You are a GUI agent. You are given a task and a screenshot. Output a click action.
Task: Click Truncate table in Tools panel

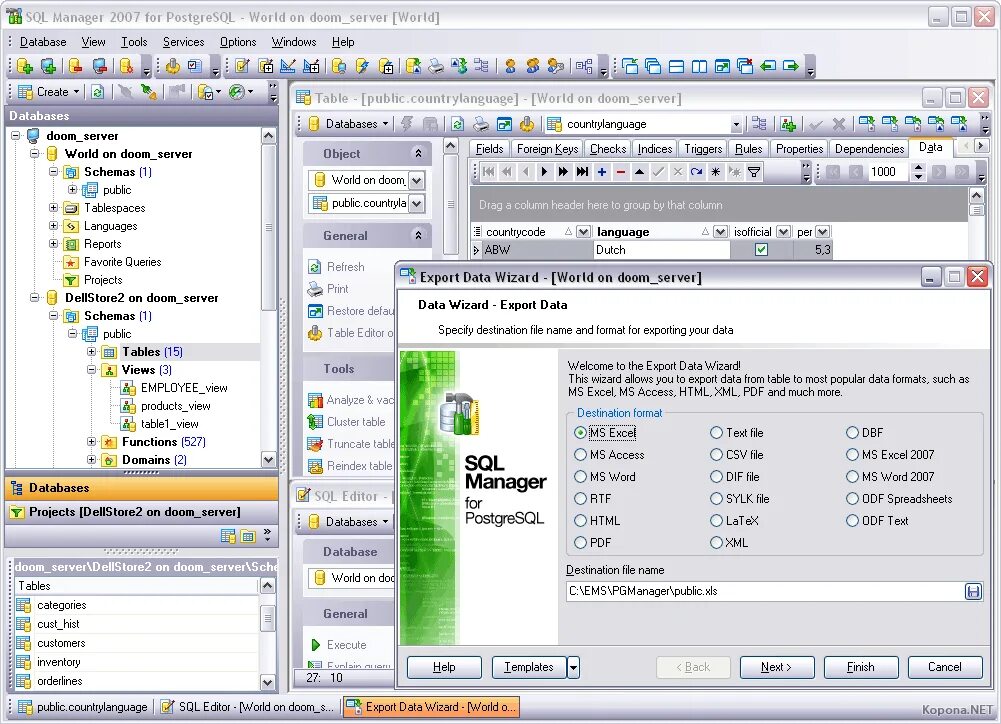coord(351,444)
